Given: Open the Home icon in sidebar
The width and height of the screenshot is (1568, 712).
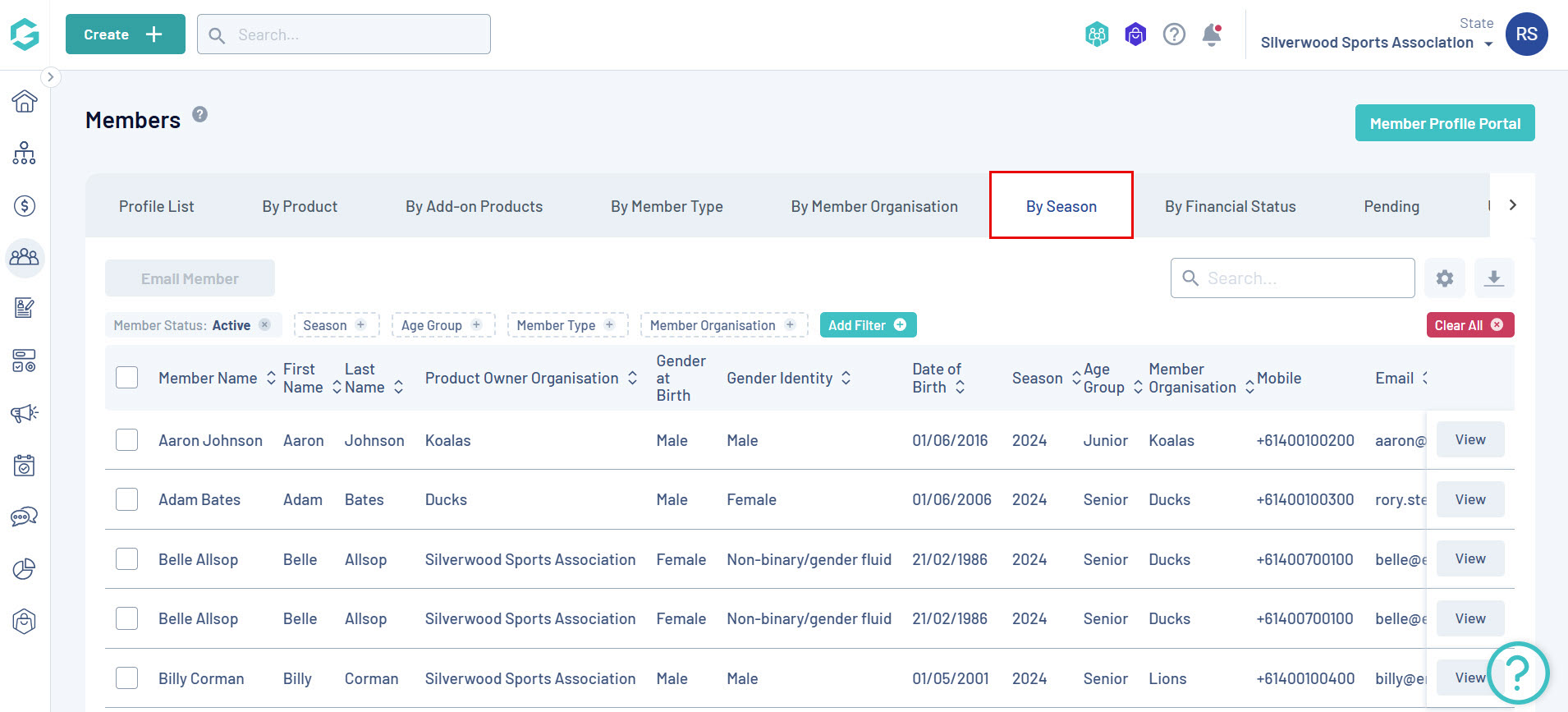Looking at the screenshot, I should pyautogui.click(x=25, y=101).
